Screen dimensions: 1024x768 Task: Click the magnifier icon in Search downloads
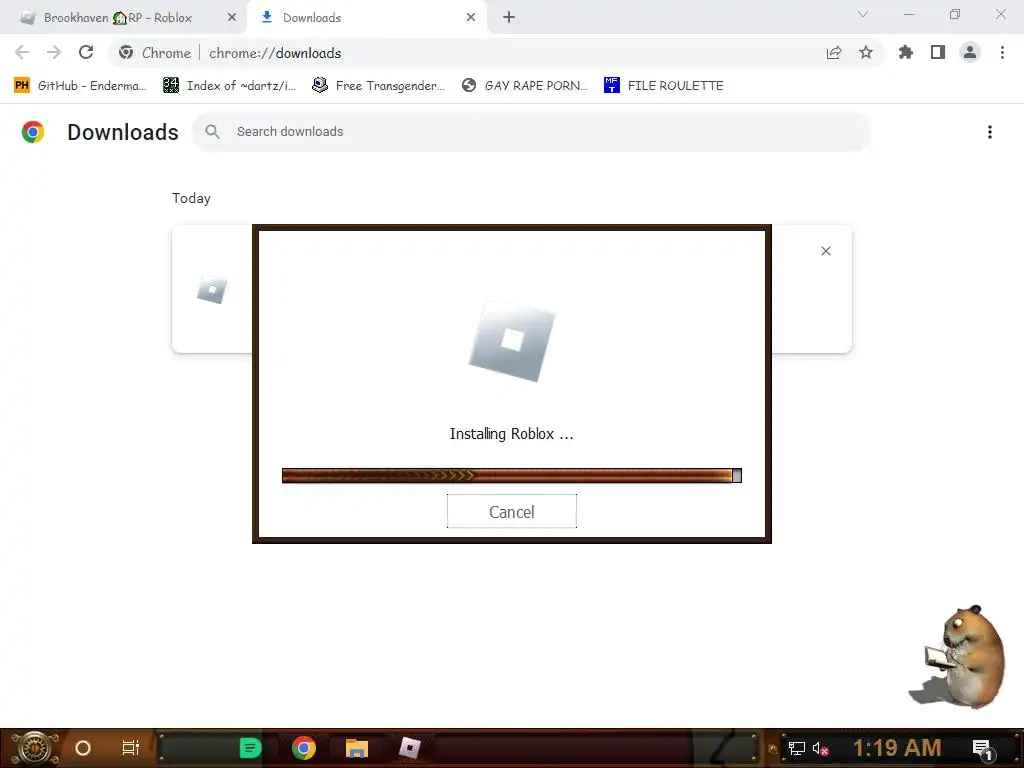point(212,132)
